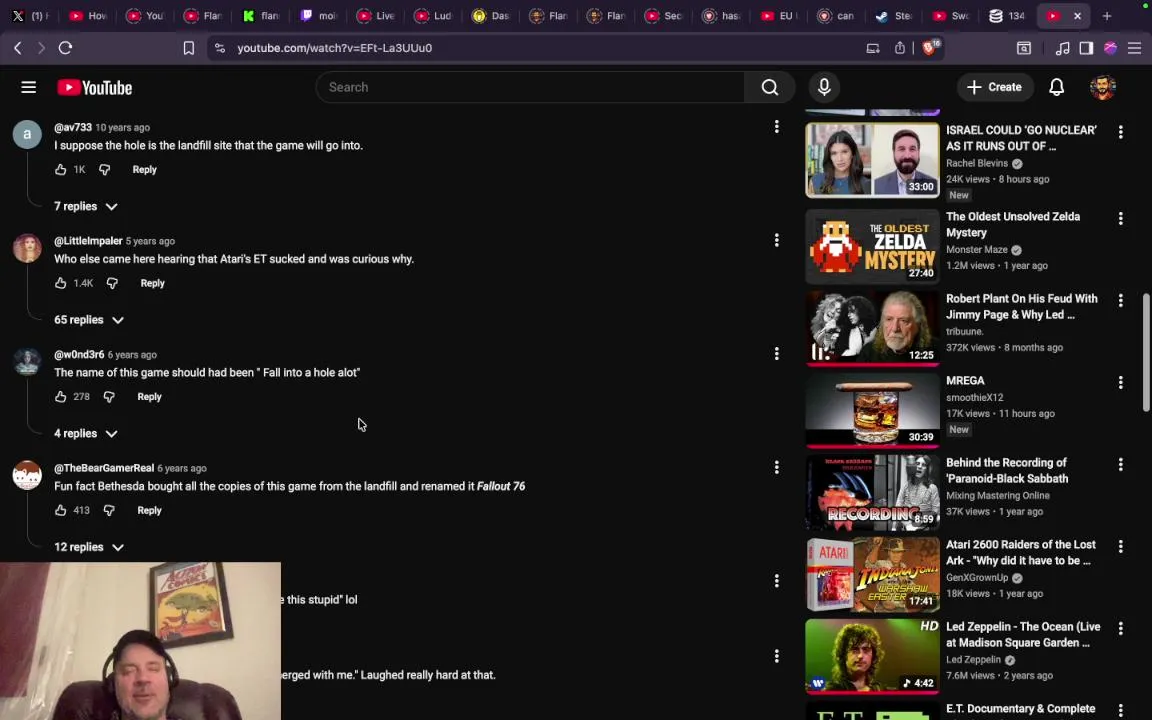The height and width of the screenshot is (720, 1152).
Task: Open notifications bell
Action: pyautogui.click(x=1056, y=87)
